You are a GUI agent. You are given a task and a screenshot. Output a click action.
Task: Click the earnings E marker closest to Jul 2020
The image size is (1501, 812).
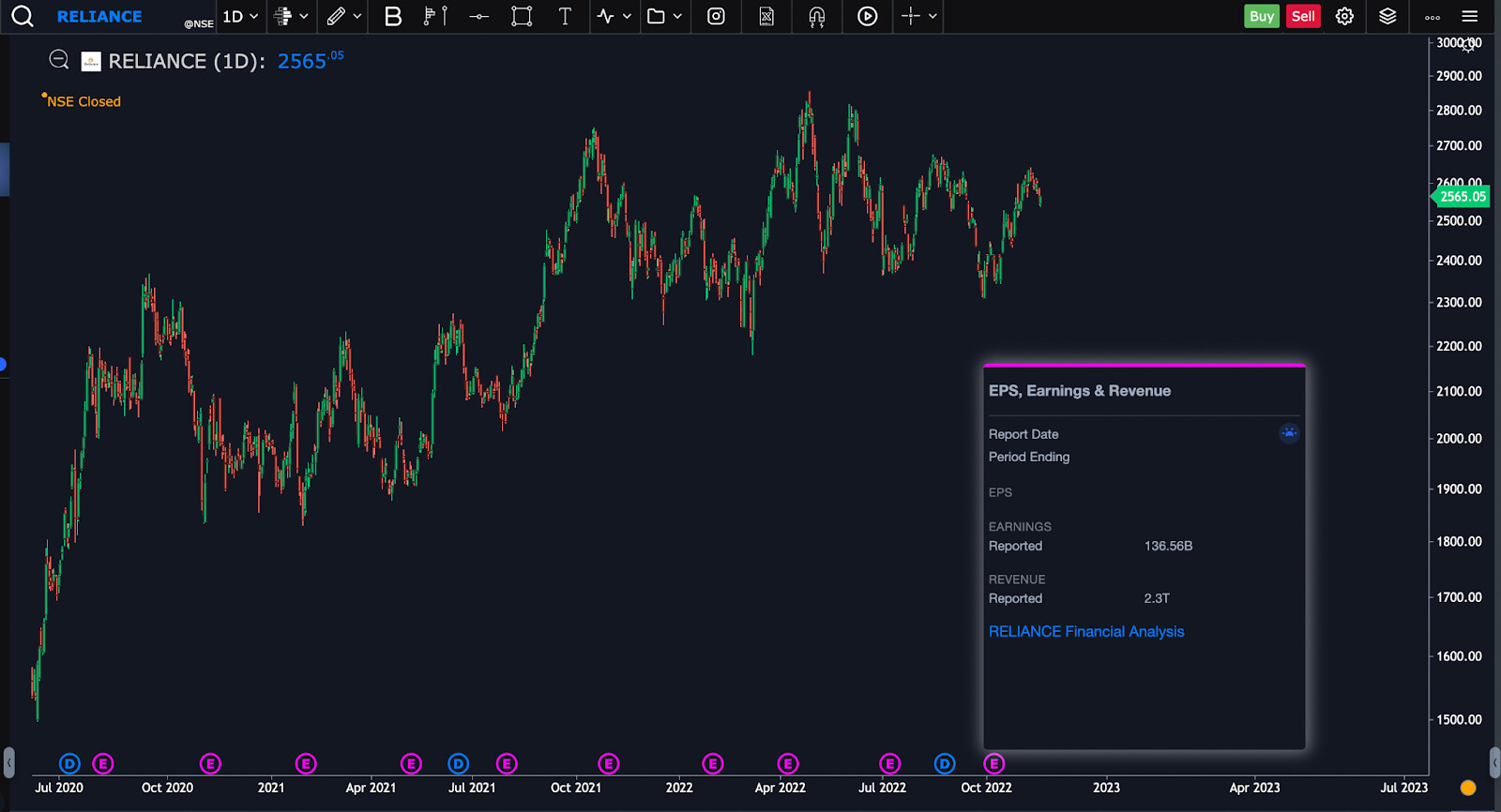pyautogui.click(x=103, y=764)
